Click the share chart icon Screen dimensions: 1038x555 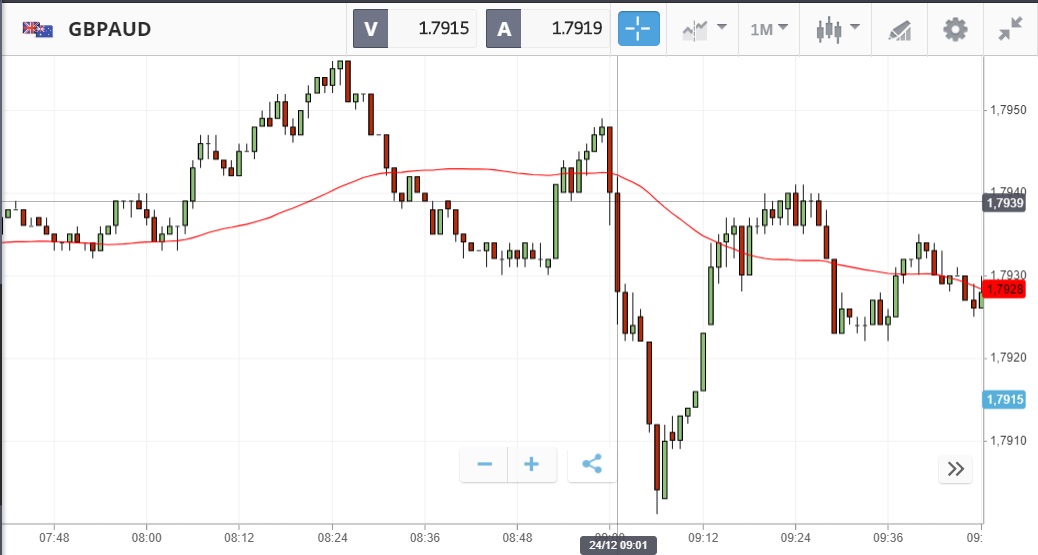591,465
